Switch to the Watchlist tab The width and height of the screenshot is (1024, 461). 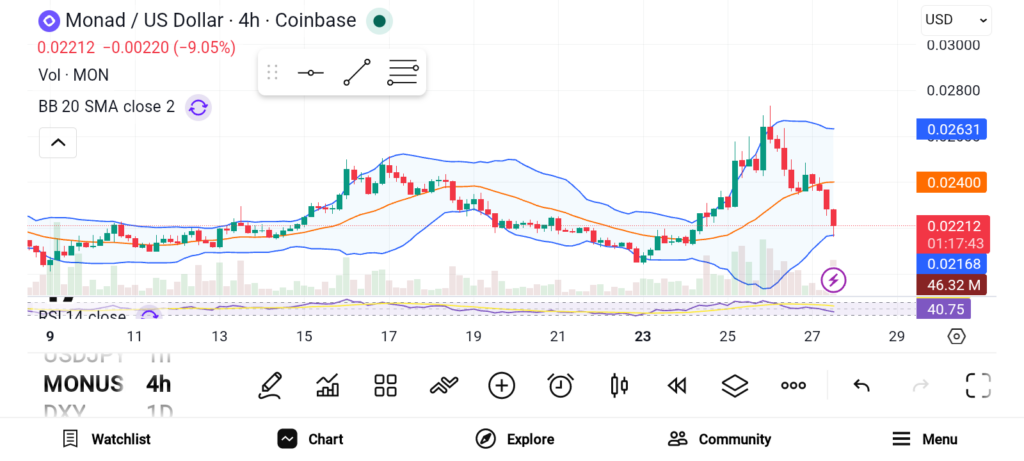107,439
